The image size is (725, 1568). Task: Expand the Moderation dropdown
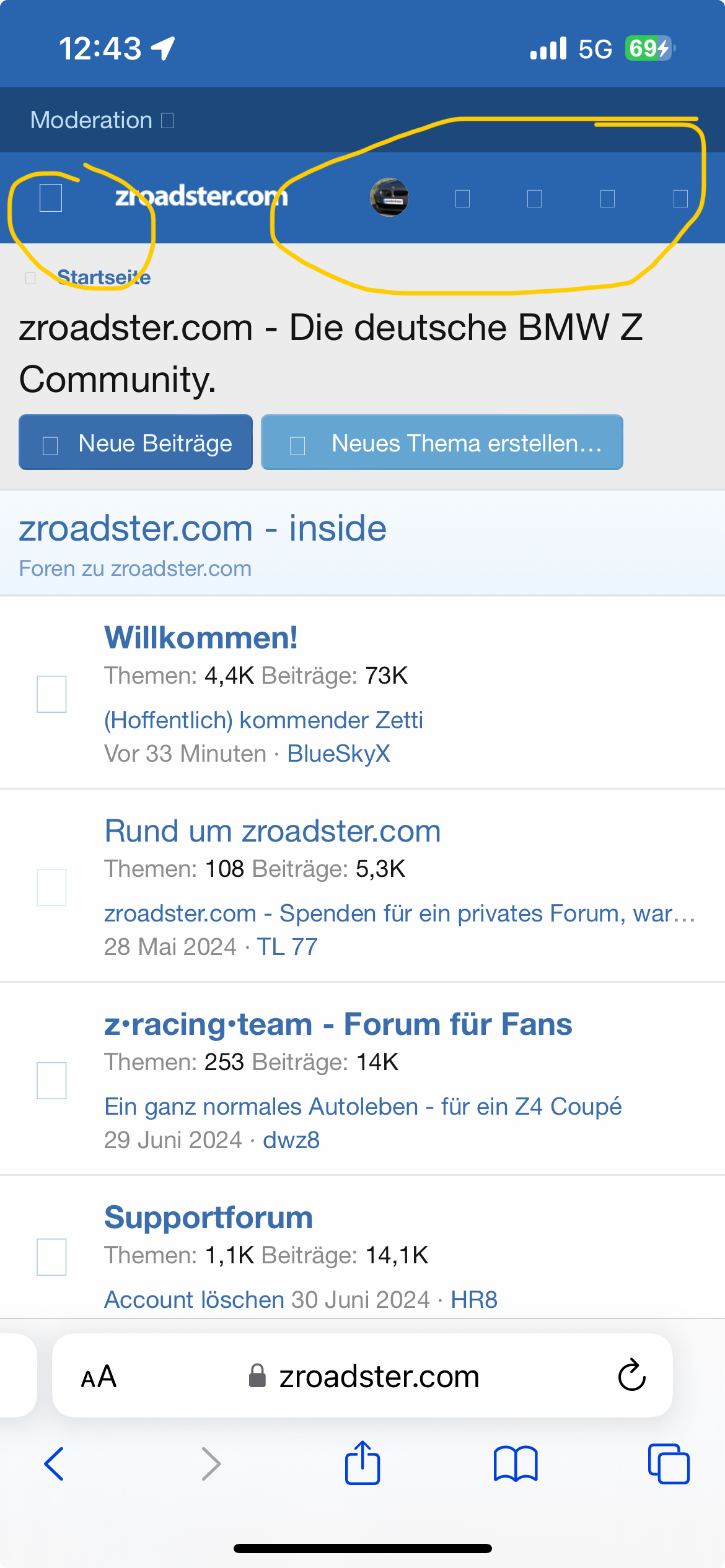[102, 120]
